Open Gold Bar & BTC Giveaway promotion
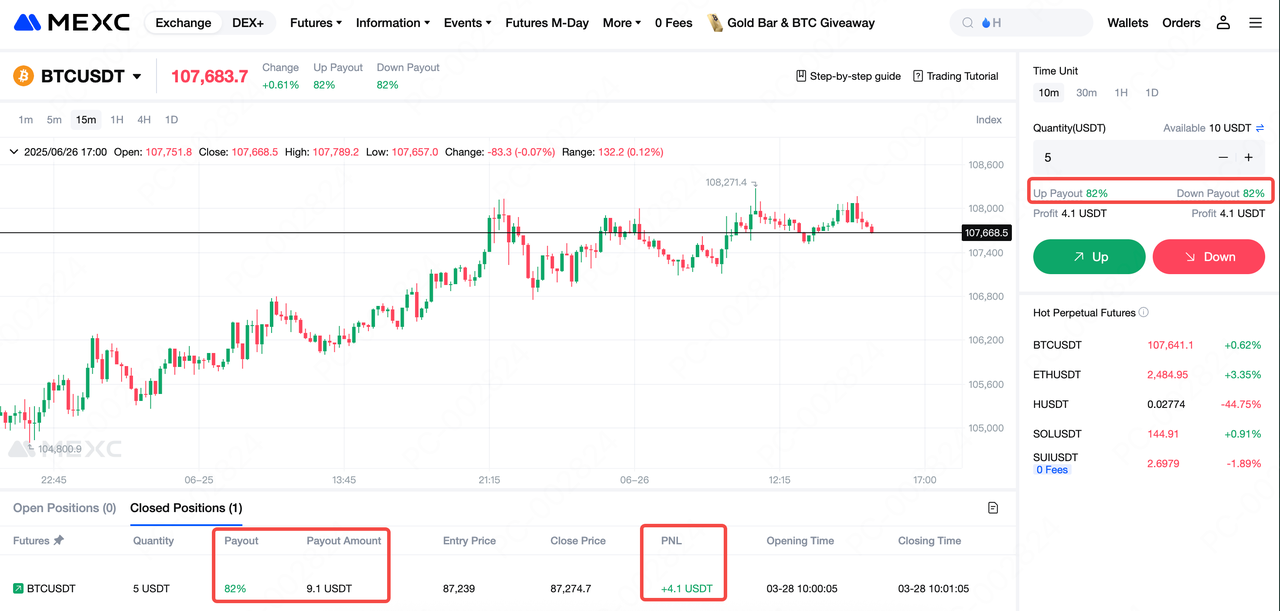The image size is (1280, 611). coord(801,23)
